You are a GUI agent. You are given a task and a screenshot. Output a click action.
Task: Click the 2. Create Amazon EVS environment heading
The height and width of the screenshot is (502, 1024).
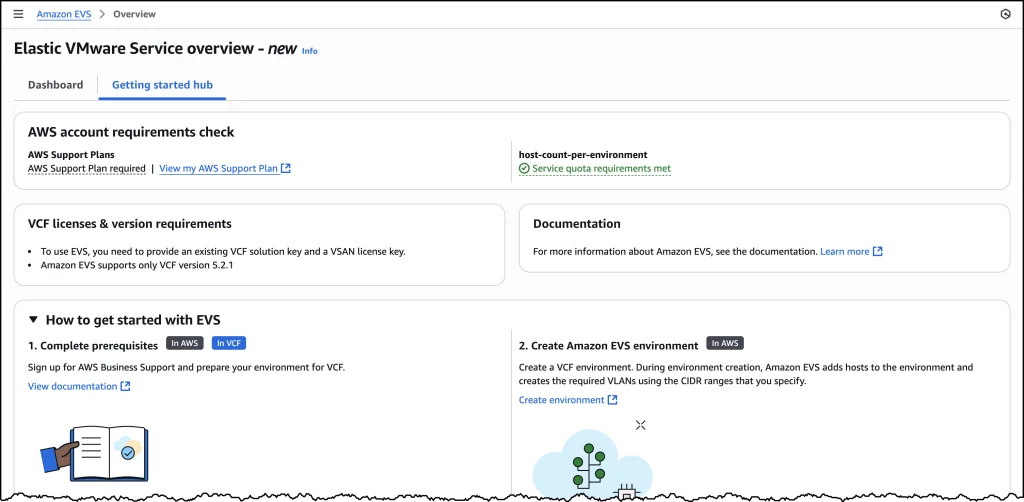pyautogui.click(x=609, y=345)
